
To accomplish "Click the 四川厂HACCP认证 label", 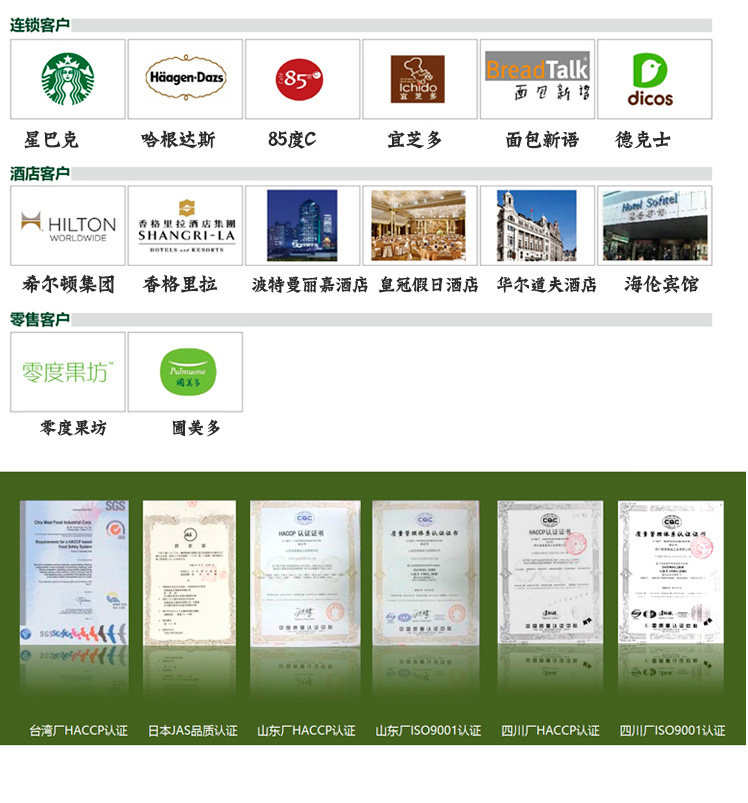I will tap(550, 730).
